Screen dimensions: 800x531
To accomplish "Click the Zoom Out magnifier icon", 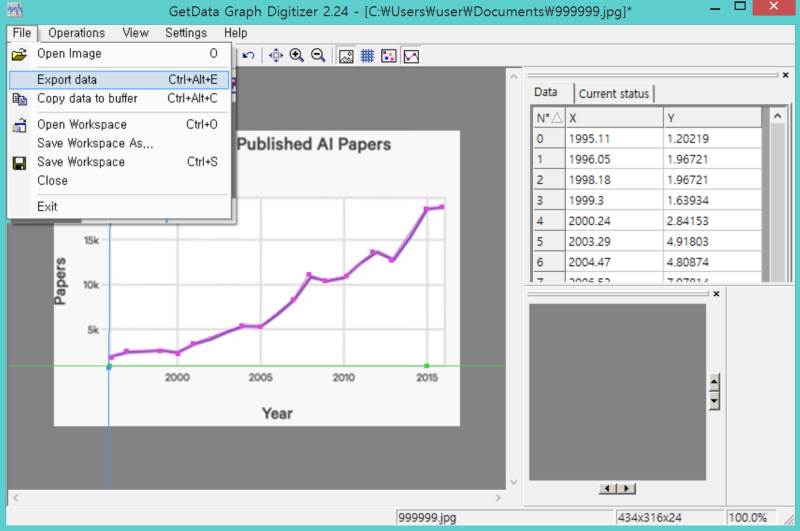I will [318, 55].
